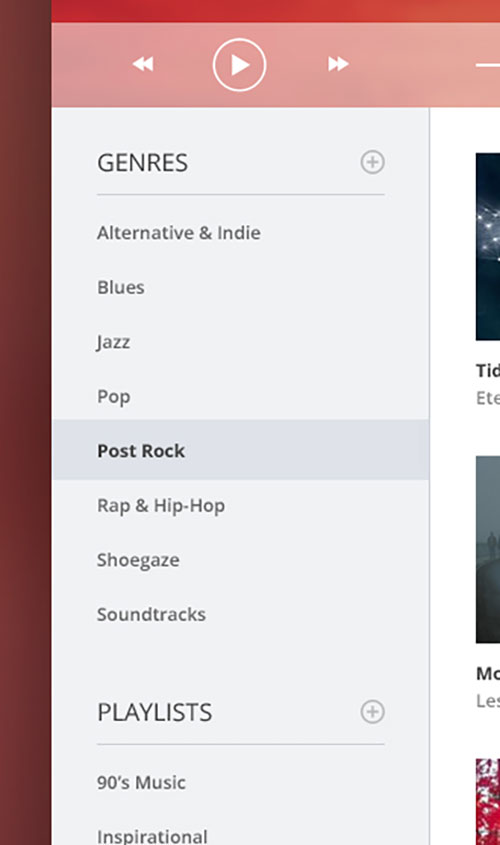Select the Shoegaze genre

pyautogui.click(x=138, y=560)
